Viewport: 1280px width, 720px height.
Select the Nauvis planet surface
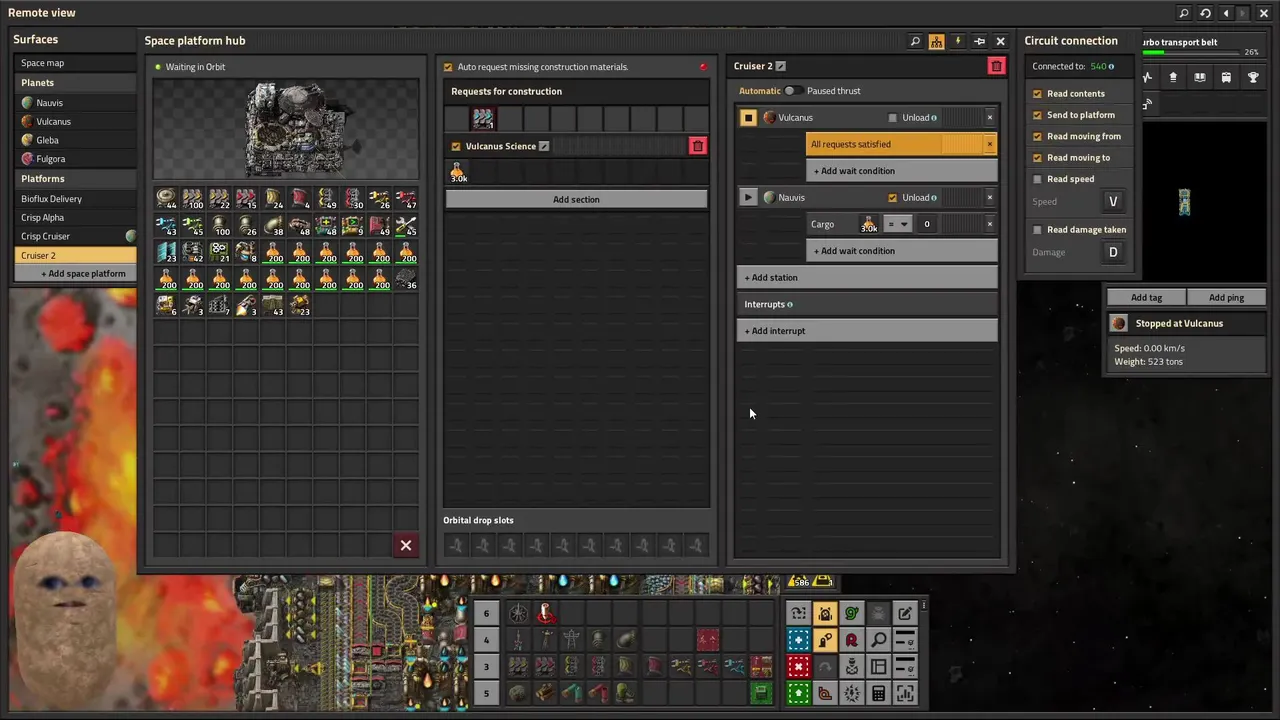pyautogui.click(x=76, y=103)
